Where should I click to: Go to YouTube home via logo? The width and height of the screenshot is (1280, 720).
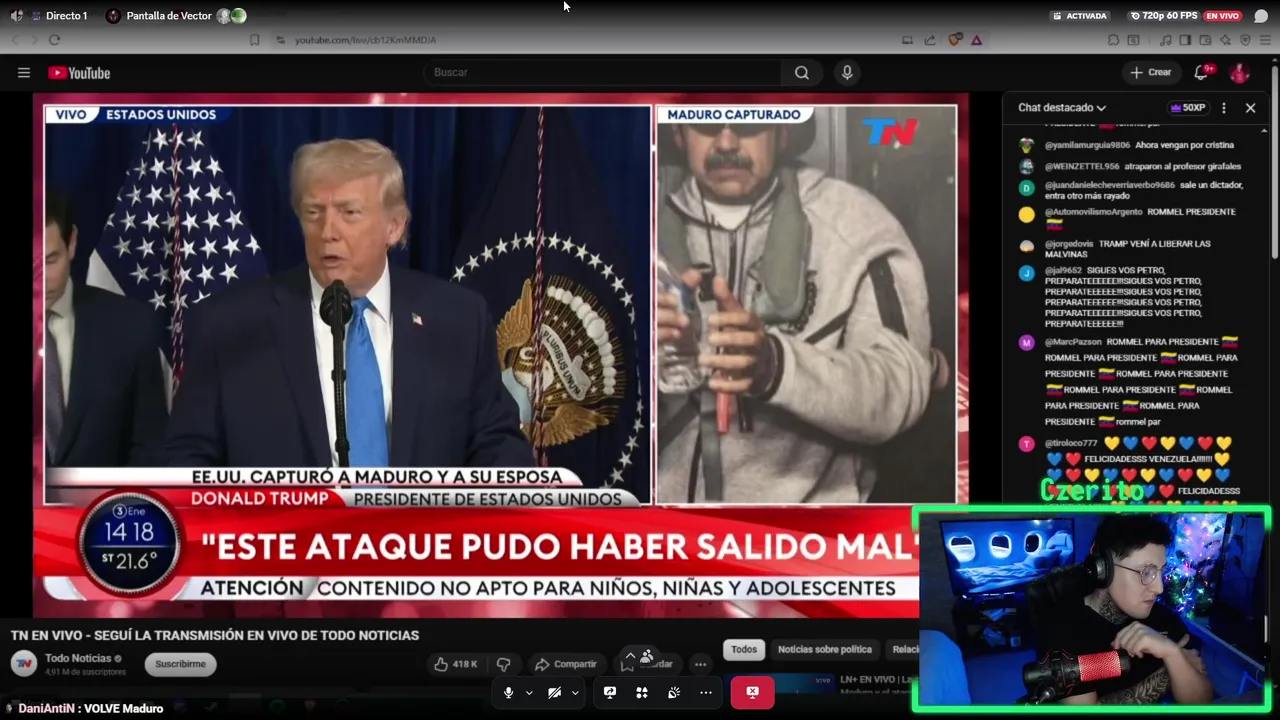click(79, 73)
